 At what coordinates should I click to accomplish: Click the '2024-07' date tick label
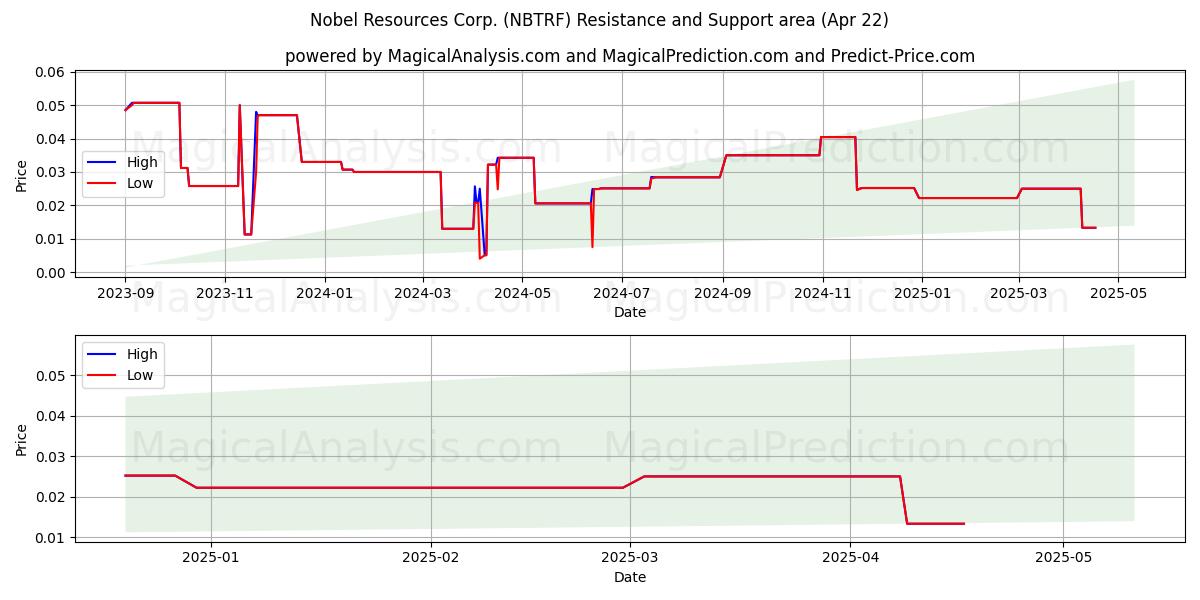(621, 295)
